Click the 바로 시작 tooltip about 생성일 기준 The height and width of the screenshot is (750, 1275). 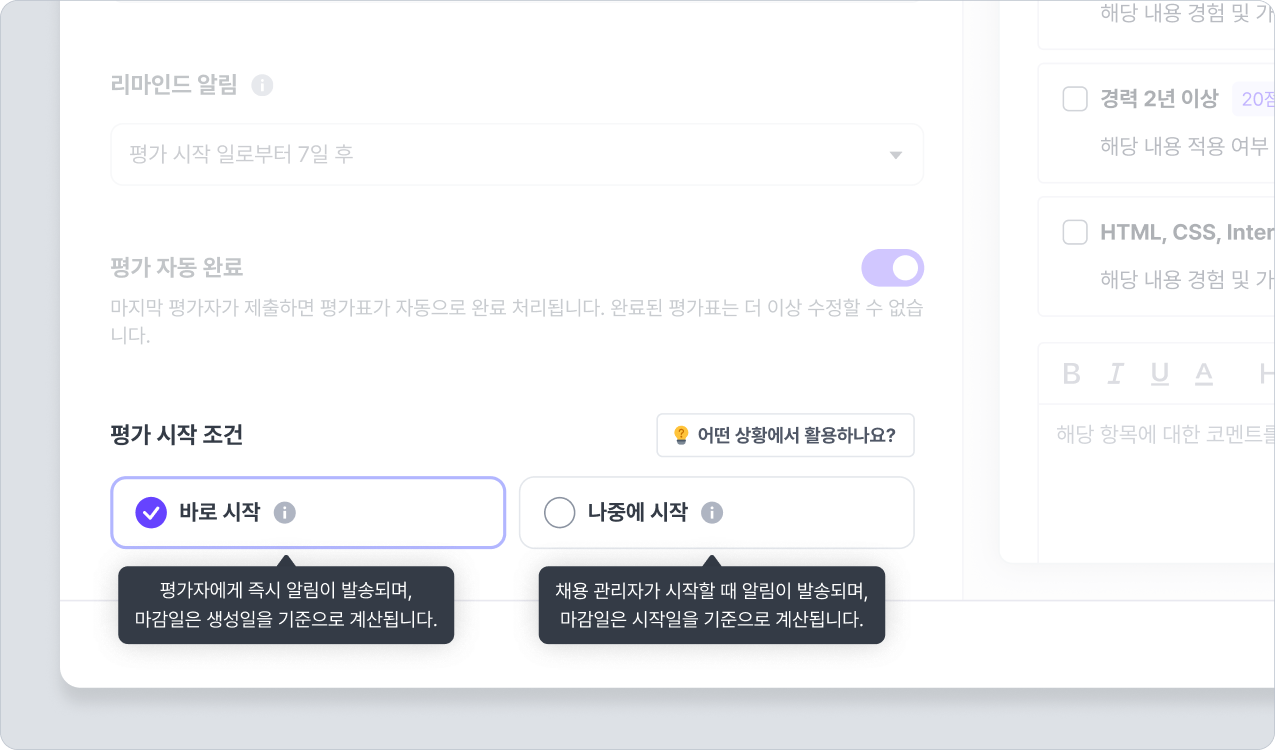(x=286, y=604)
